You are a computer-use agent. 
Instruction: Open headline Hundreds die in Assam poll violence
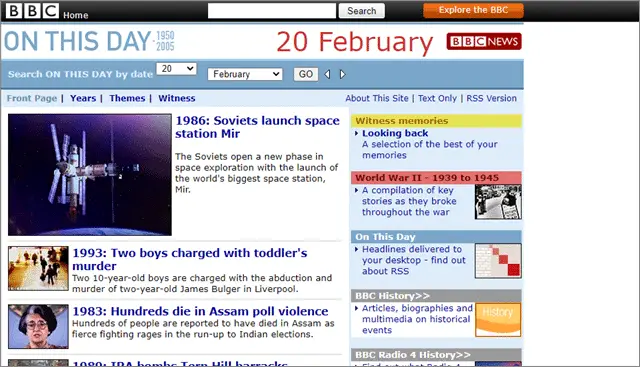pos(200,311)
